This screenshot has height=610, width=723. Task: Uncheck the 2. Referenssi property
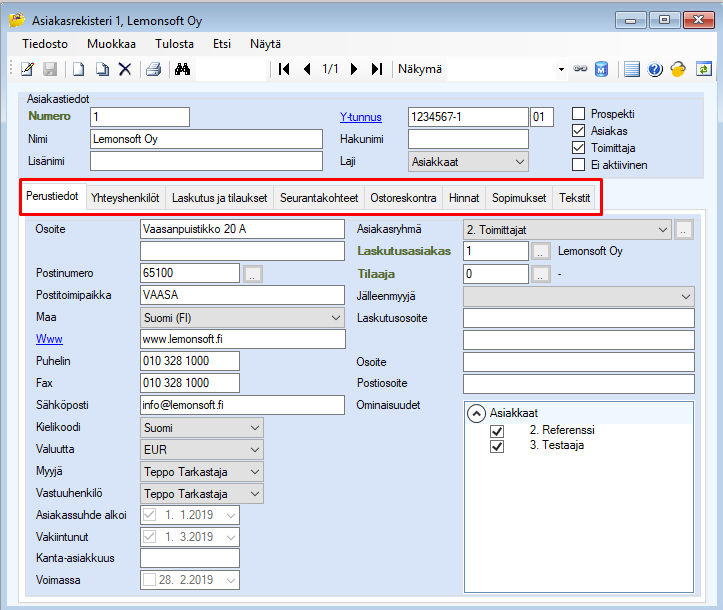[x=497, y=431]
